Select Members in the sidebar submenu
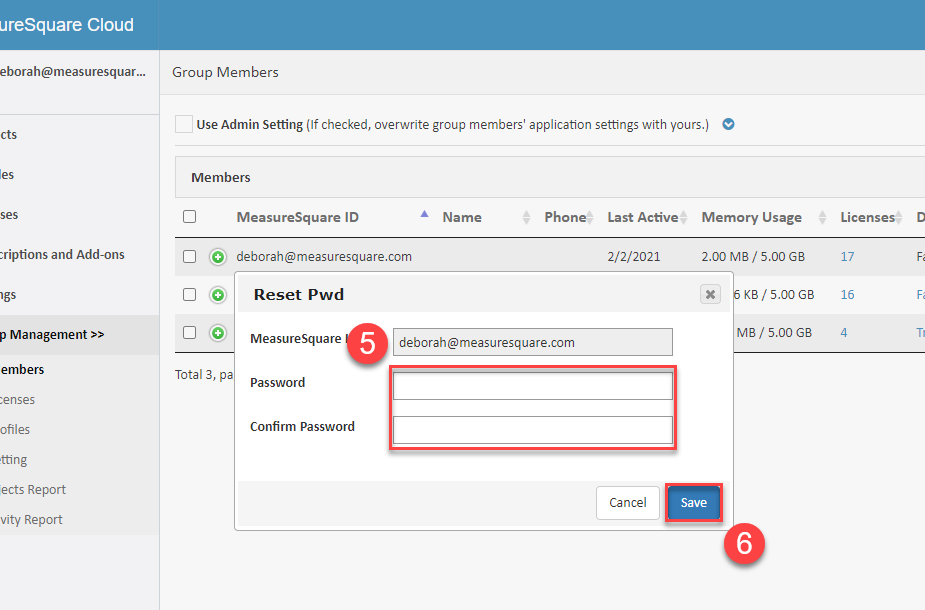The image size is (925, 610). point(22,369)
